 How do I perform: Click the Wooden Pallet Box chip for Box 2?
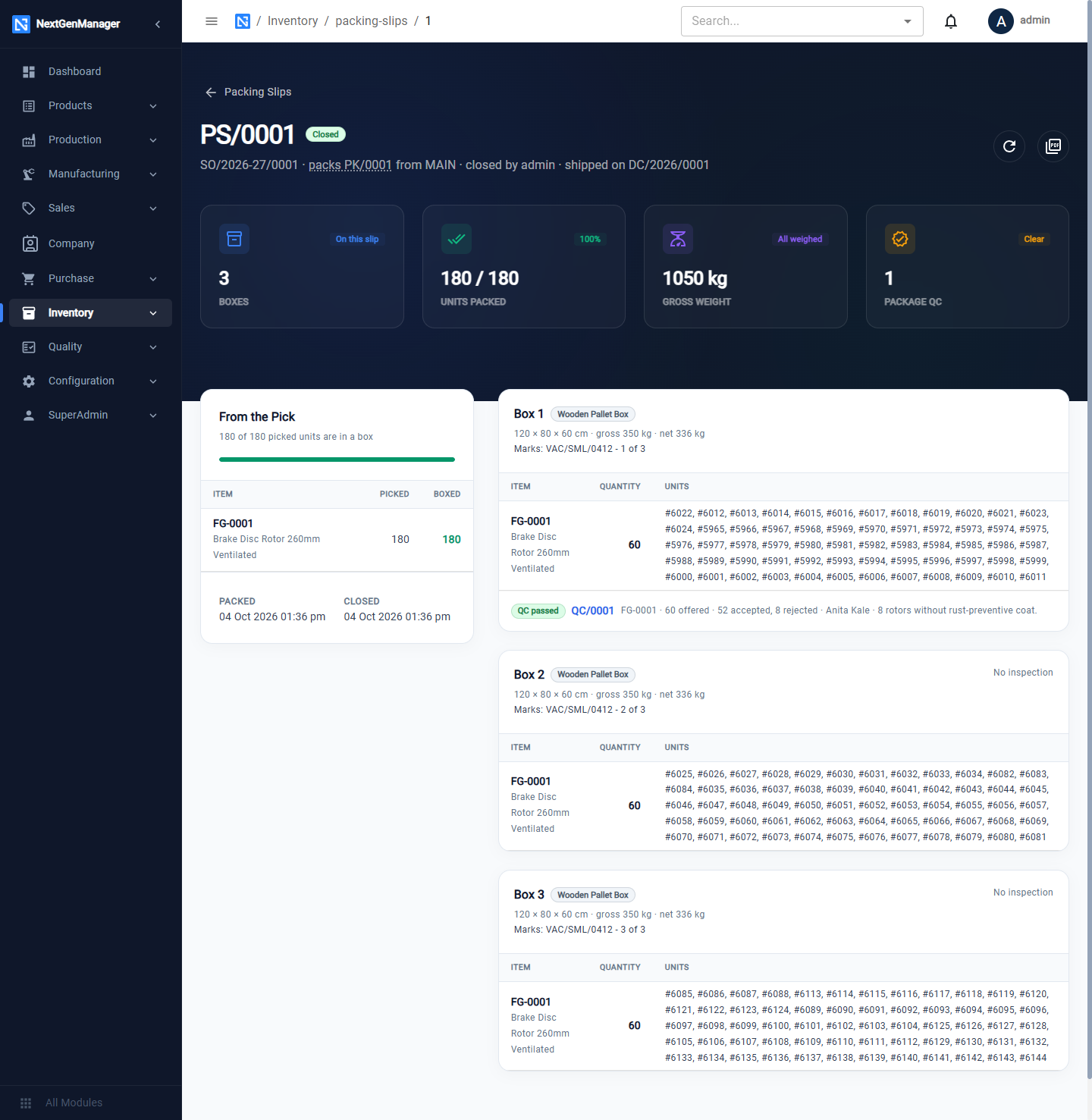coord(593,675)
